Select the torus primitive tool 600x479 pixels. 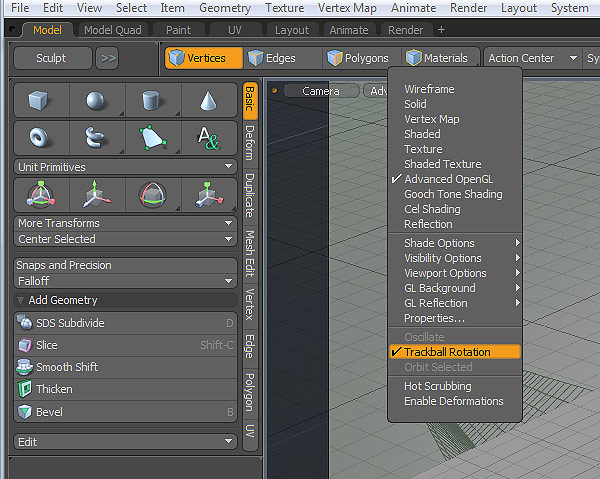(x=41, y=138)
